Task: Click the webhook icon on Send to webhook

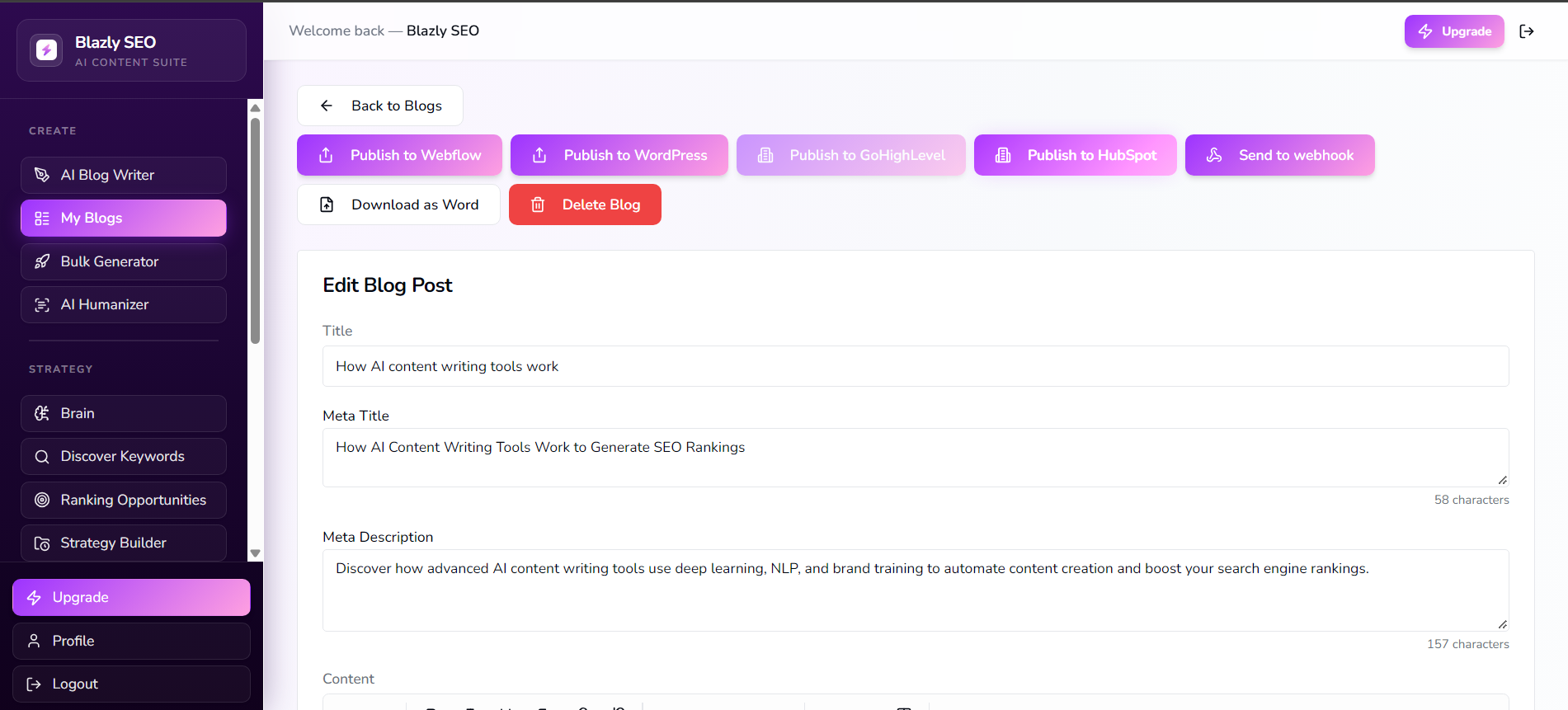Action: (x=1214, y=155)
